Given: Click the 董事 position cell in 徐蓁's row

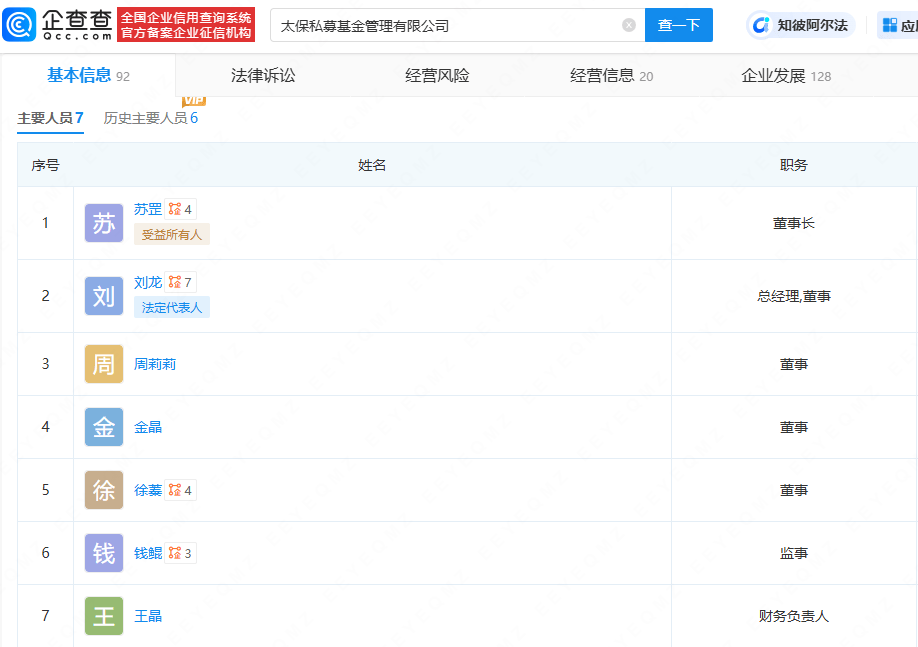Looking at the screenshot, I should (x=794, y=490).
